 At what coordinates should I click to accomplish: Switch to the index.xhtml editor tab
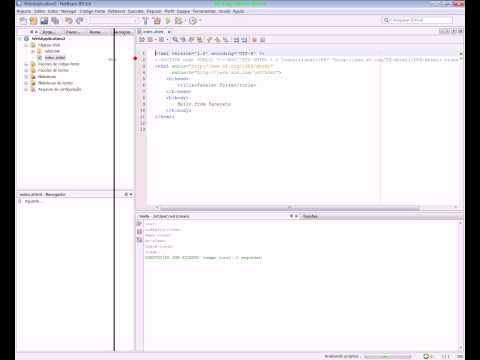click(x=153, y=32)
